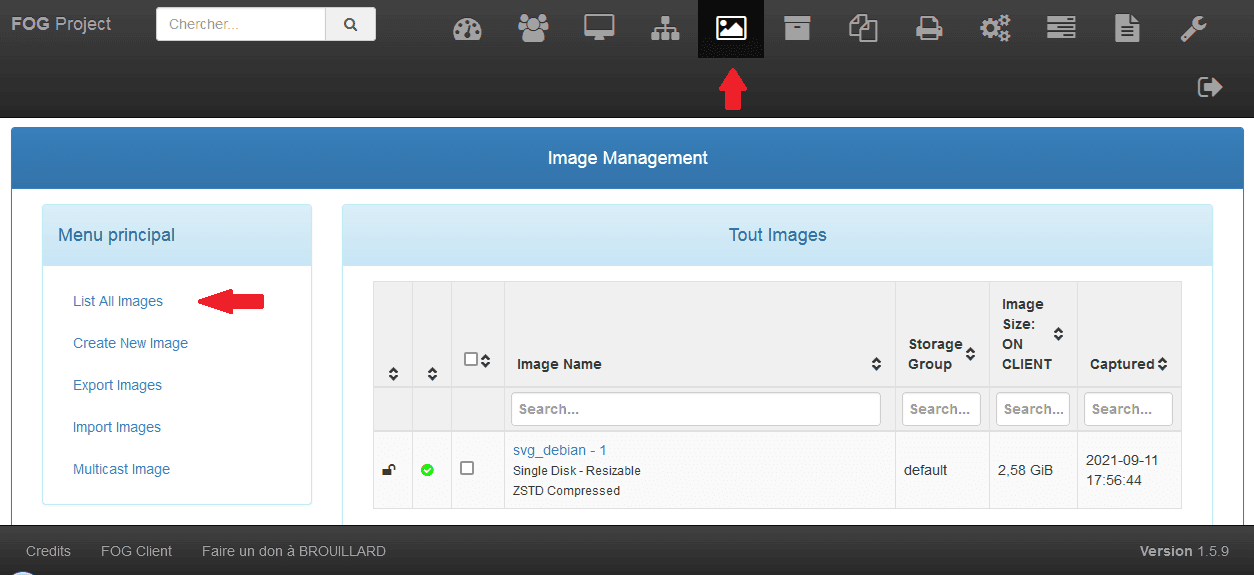
Task: Click the Tout Images panel heading
Action: (777, 235)
